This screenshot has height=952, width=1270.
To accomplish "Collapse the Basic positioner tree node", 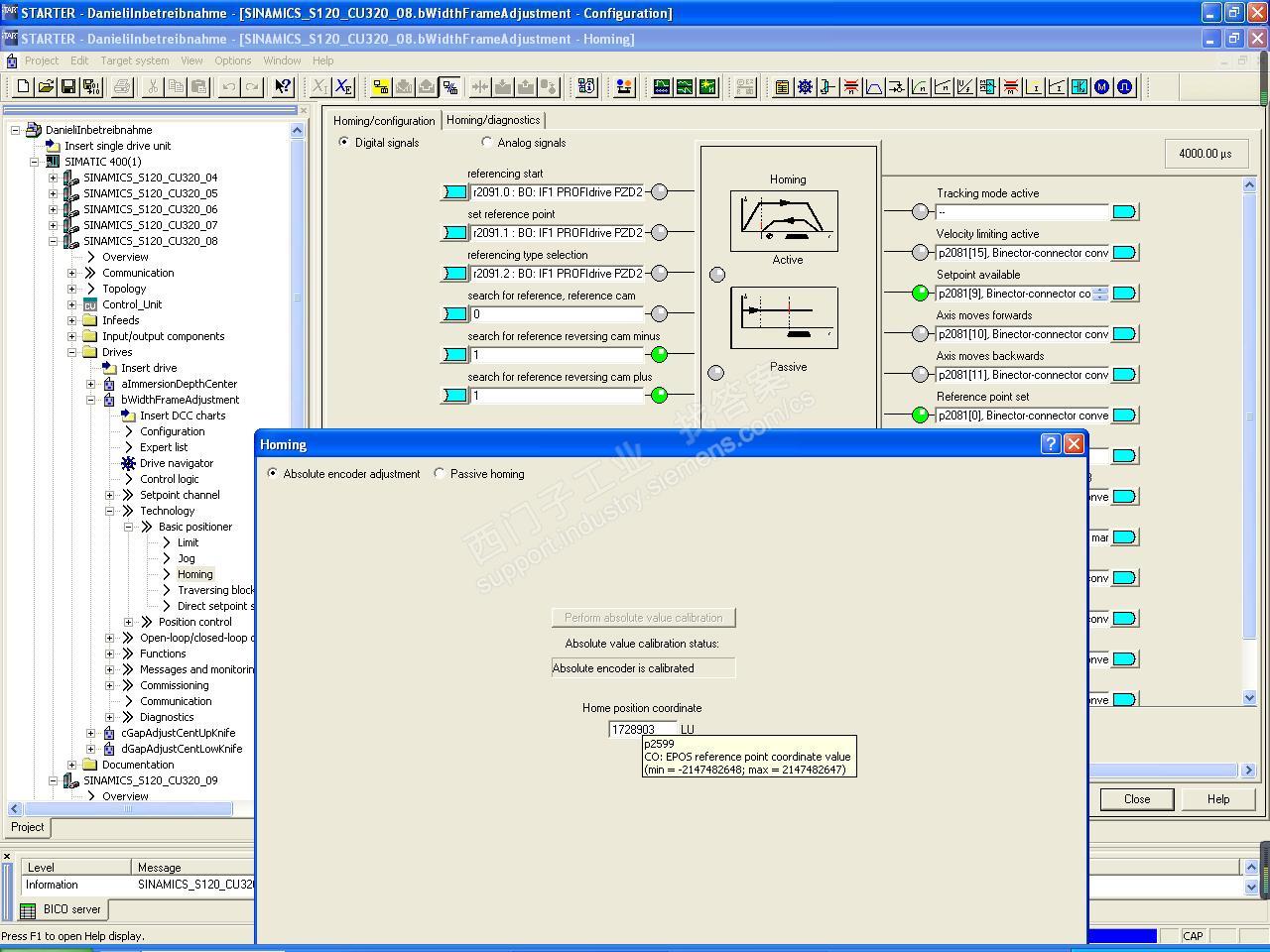I will [x=128, y=527].
